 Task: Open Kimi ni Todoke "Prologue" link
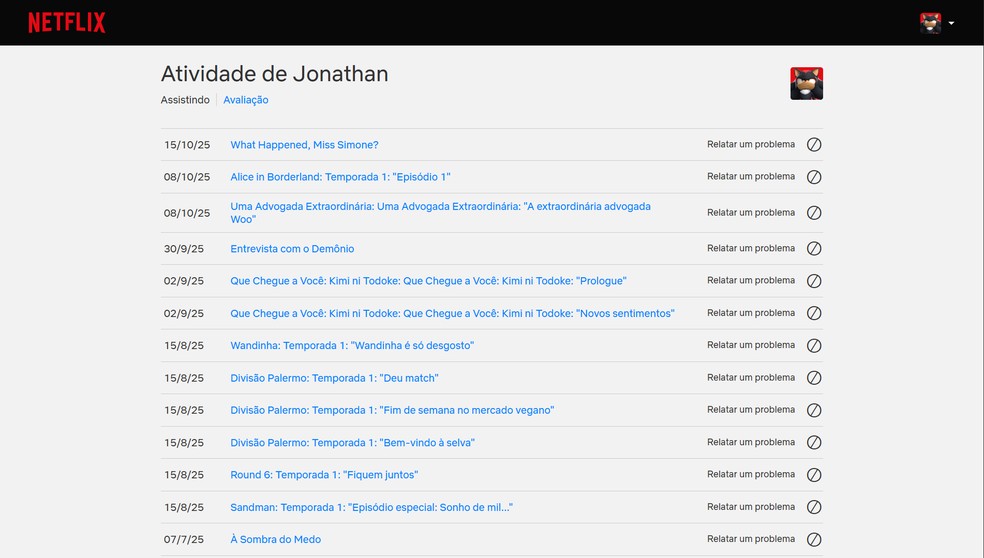pos(428,281)
